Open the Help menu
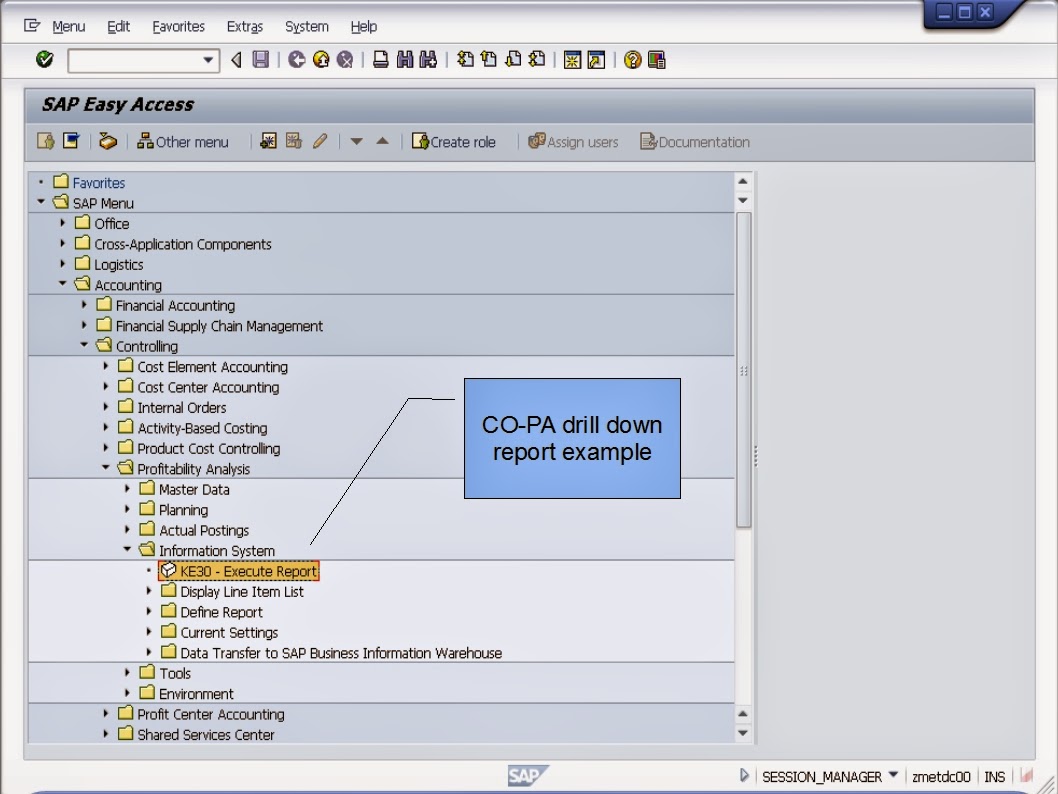 363,26
